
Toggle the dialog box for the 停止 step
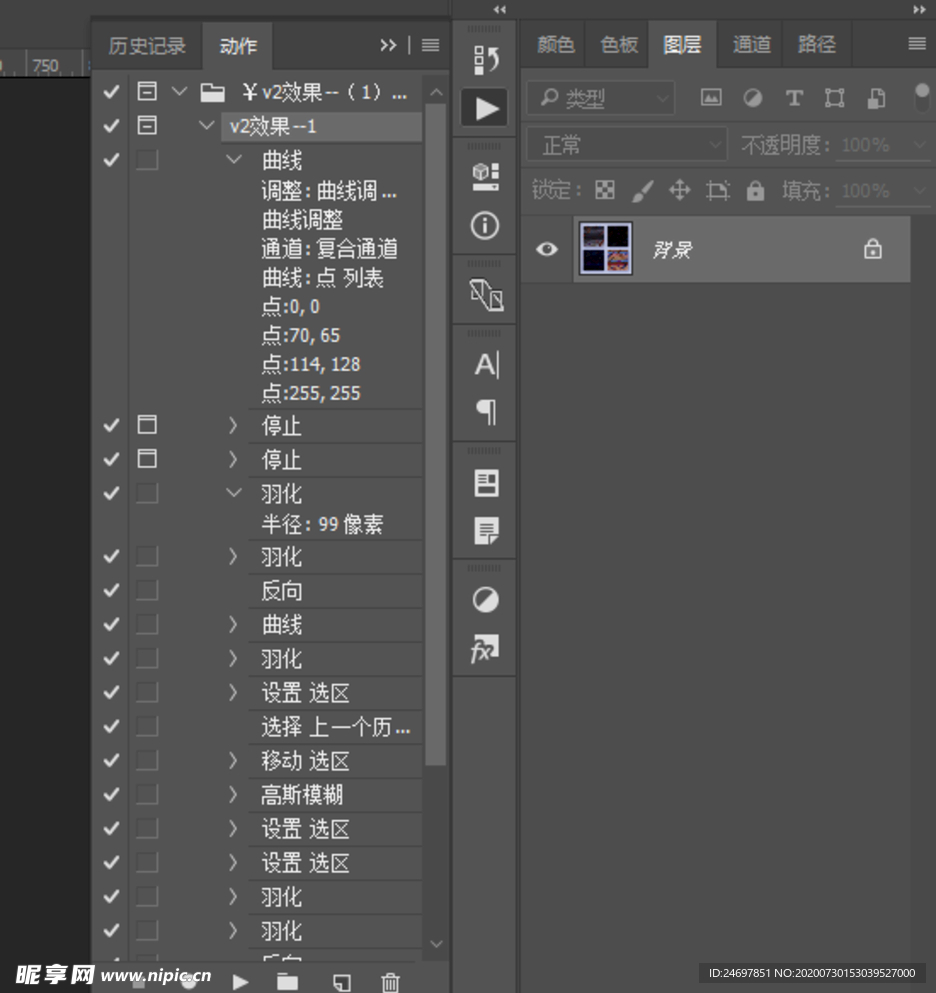(x=146, y=425)
